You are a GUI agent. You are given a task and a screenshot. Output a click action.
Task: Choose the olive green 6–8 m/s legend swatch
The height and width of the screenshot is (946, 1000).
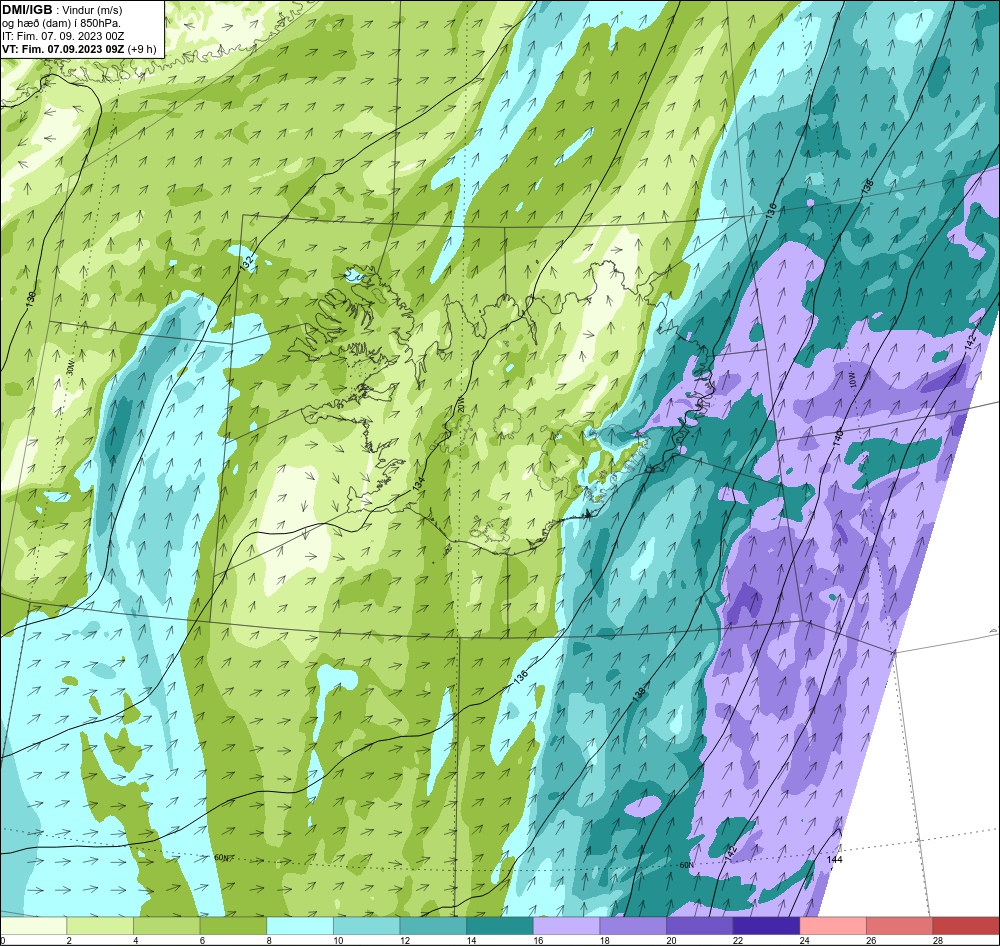[233, 926]
